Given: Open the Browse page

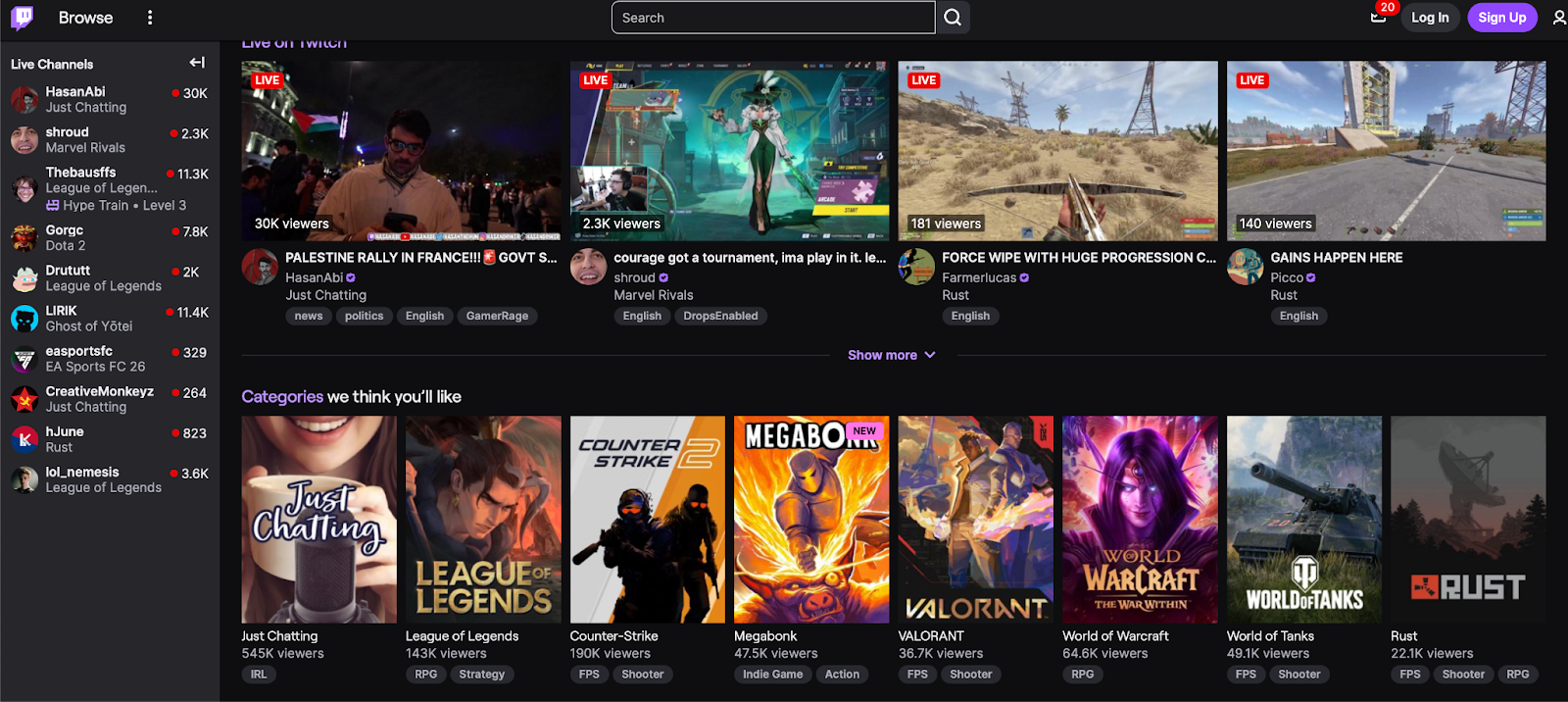Looking at the screenshot, I should pos(85,18).
